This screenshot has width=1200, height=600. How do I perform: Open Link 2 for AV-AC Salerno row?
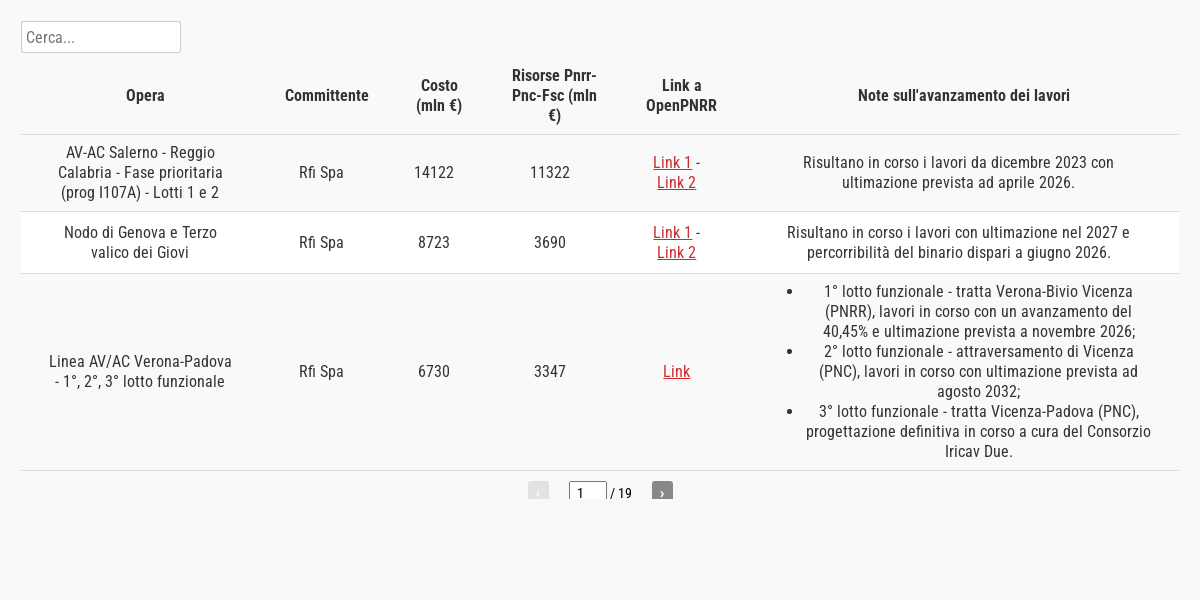(676, 182)
